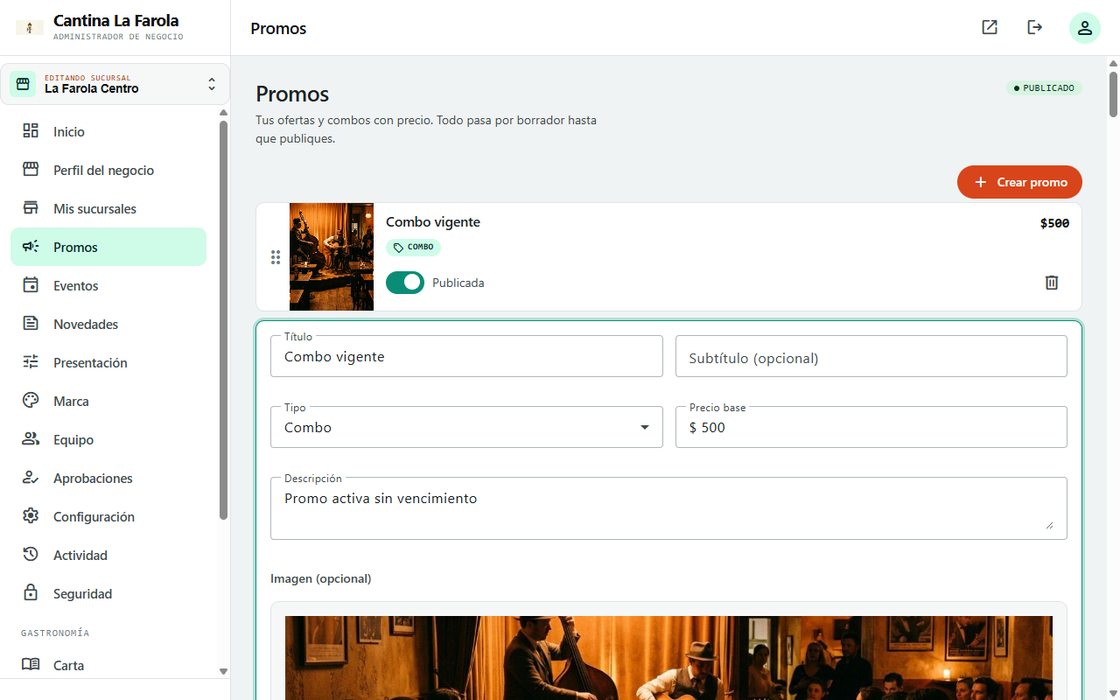Click the Seguridad lock icon
The width and height of the screenshot is (1120, 700).
[30, 593]
